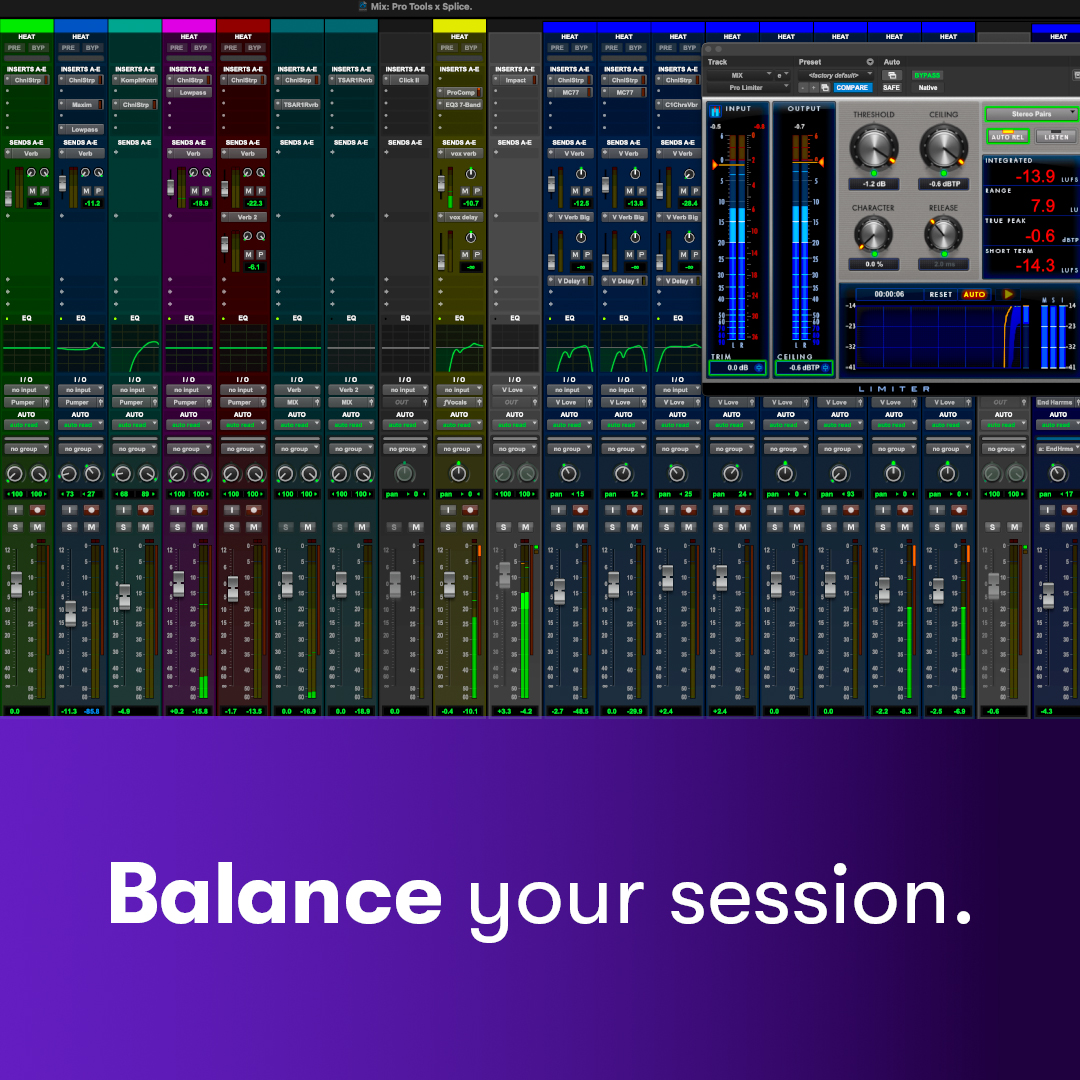Click play arrow in loudness history
Screen dimensions: 1080x1080
(x=1008, y=294)
